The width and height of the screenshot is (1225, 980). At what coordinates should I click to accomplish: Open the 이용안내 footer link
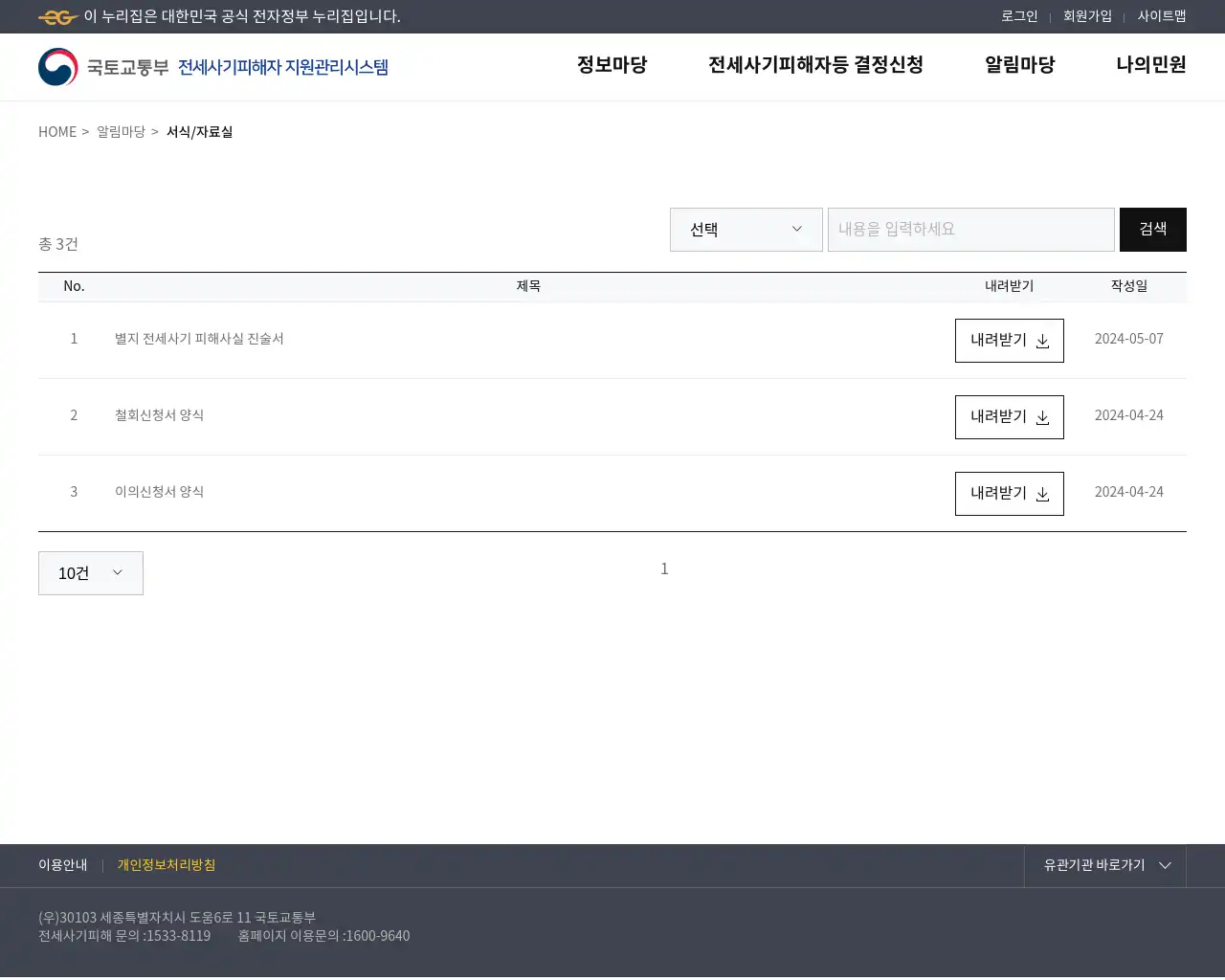(x=62, y=865)
